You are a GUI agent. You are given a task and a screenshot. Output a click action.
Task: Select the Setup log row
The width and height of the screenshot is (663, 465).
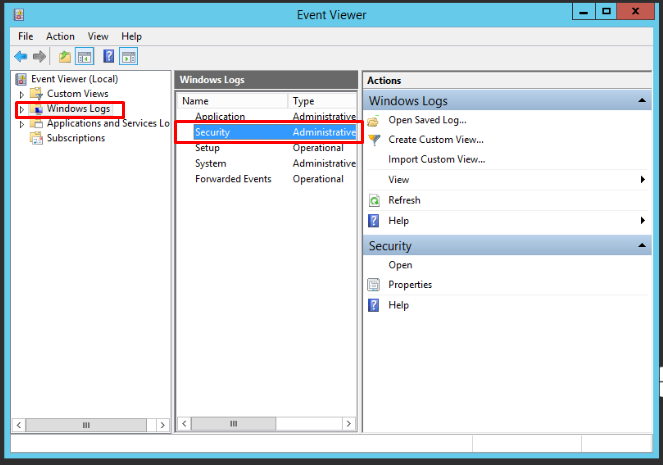(267, 148)
